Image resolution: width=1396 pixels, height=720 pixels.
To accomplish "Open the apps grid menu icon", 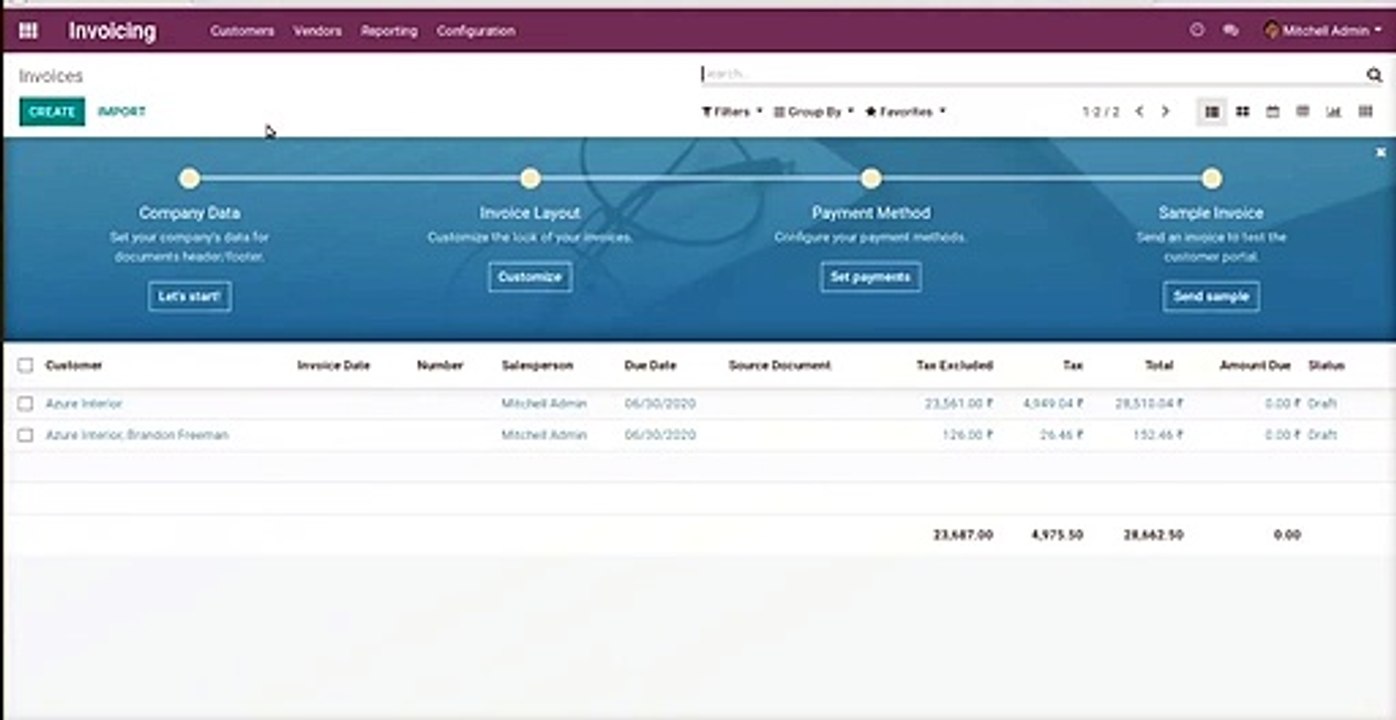I will click(28, 31).
